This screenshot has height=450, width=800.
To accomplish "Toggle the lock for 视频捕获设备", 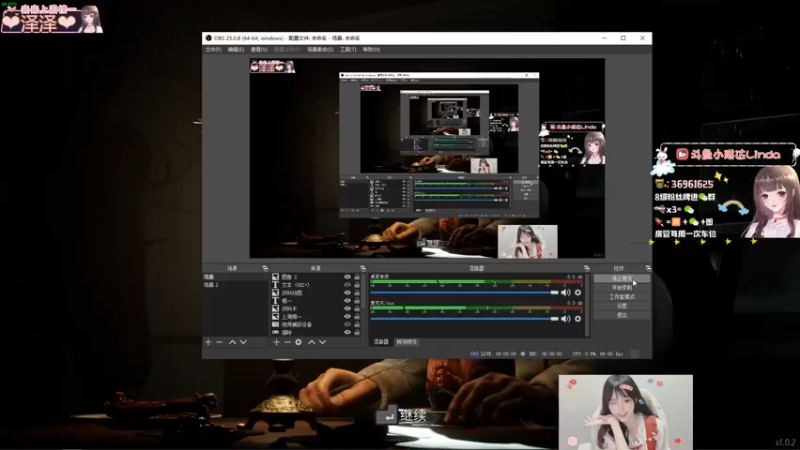I will coord(357,324).
